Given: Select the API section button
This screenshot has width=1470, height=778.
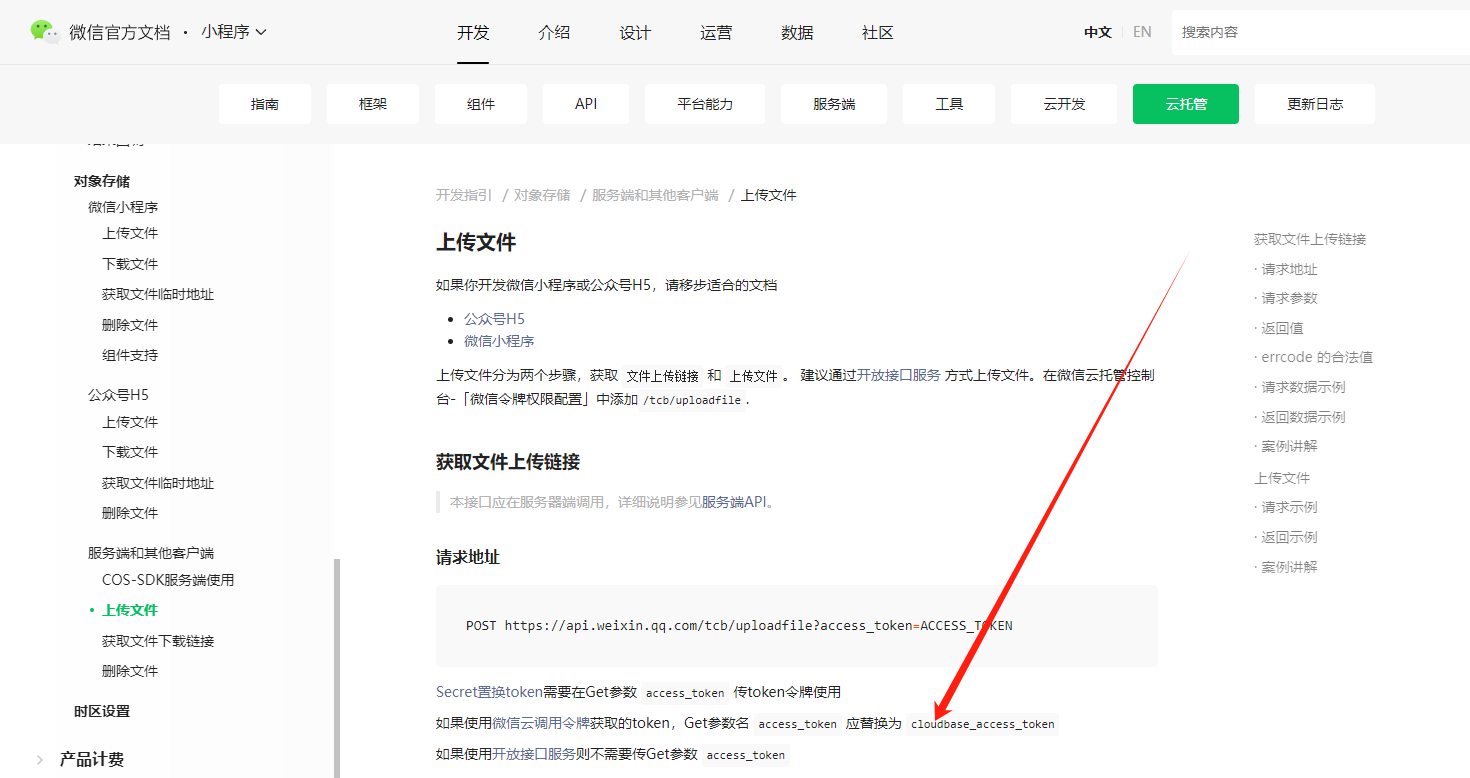Looking at the screenshot, I should (586, 104).
